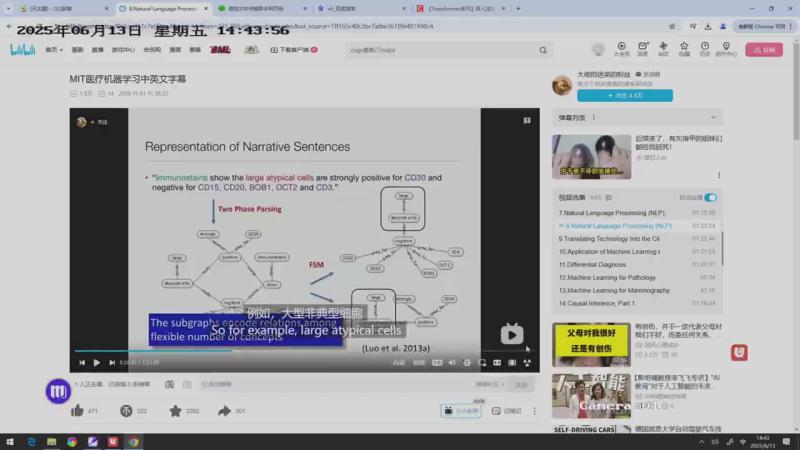
Task: Skip to the previous video
Action: 82,363
